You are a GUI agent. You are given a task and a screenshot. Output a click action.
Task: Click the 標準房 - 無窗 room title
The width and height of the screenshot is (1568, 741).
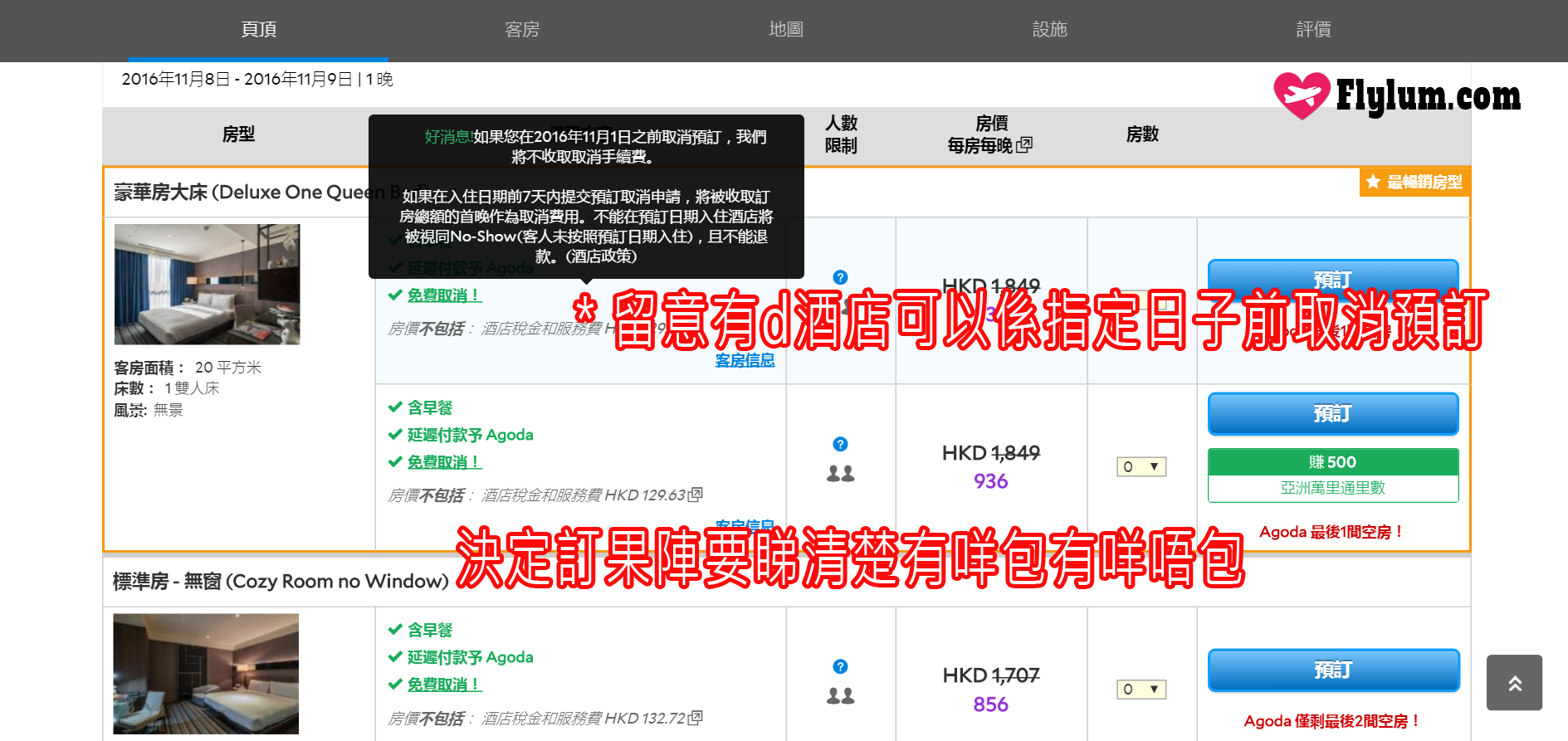pyautogui.click(x=281, y=581)
